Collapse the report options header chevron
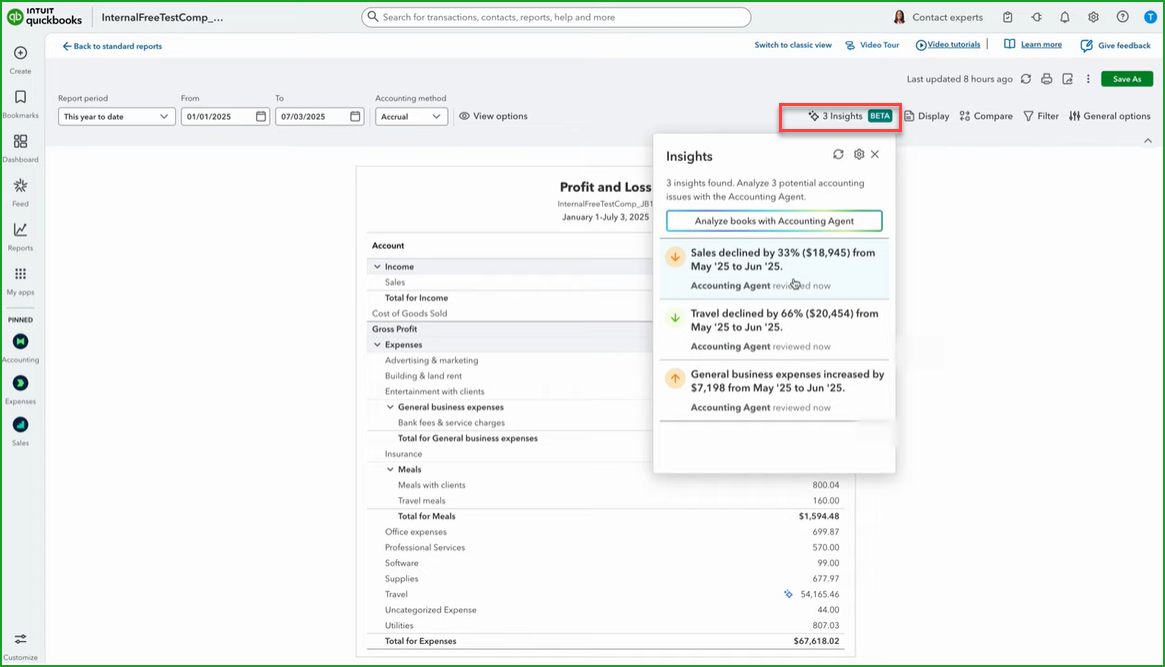 coord(1148,141)
